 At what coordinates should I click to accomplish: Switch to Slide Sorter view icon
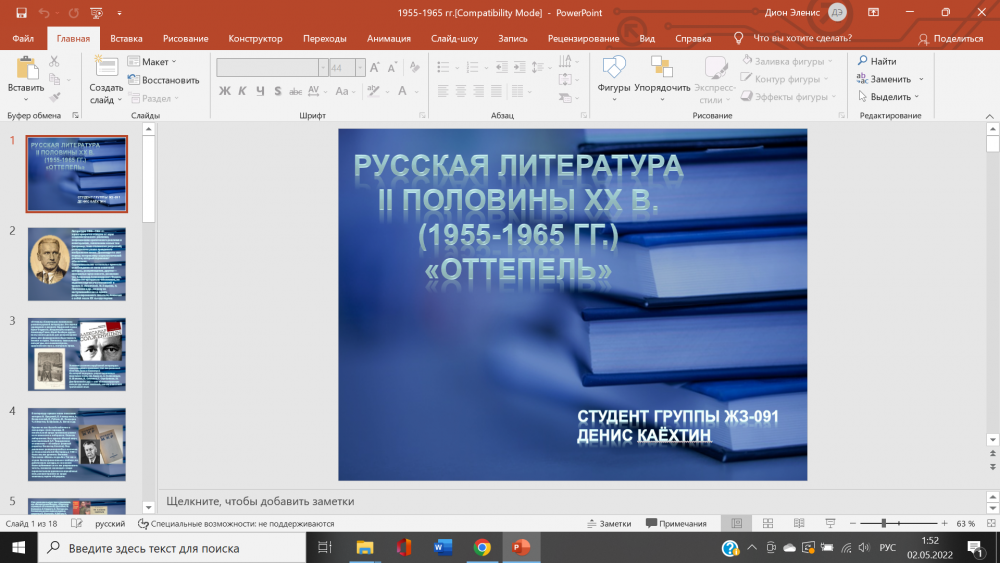[x=767, y=523]
